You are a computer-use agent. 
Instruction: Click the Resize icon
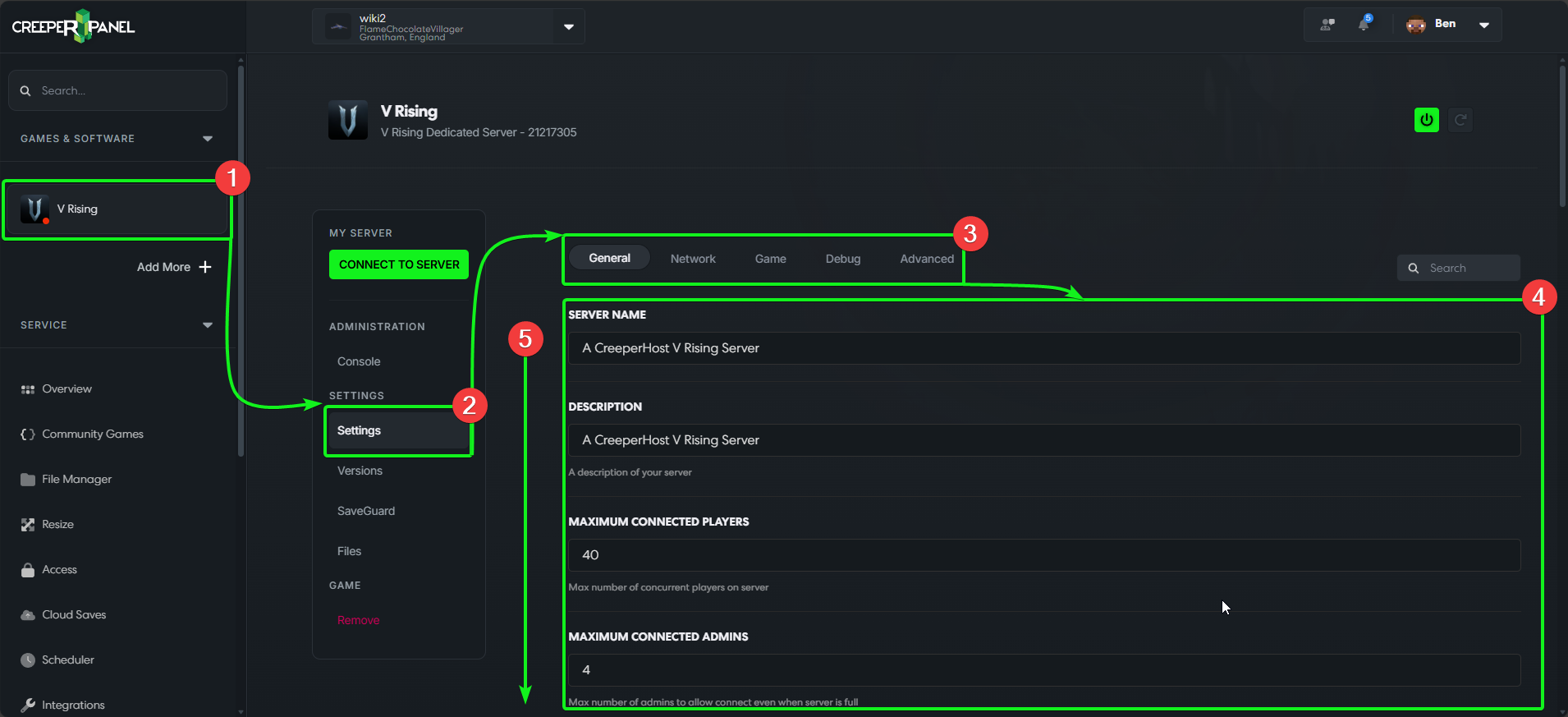[28, 525]
